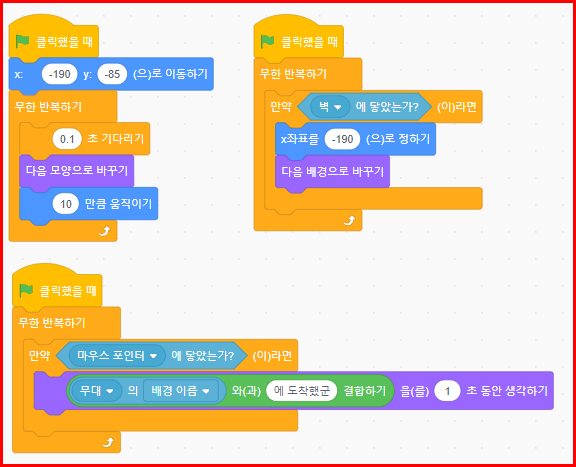Open the 벽 dropdown in touching block

(330, 107)
